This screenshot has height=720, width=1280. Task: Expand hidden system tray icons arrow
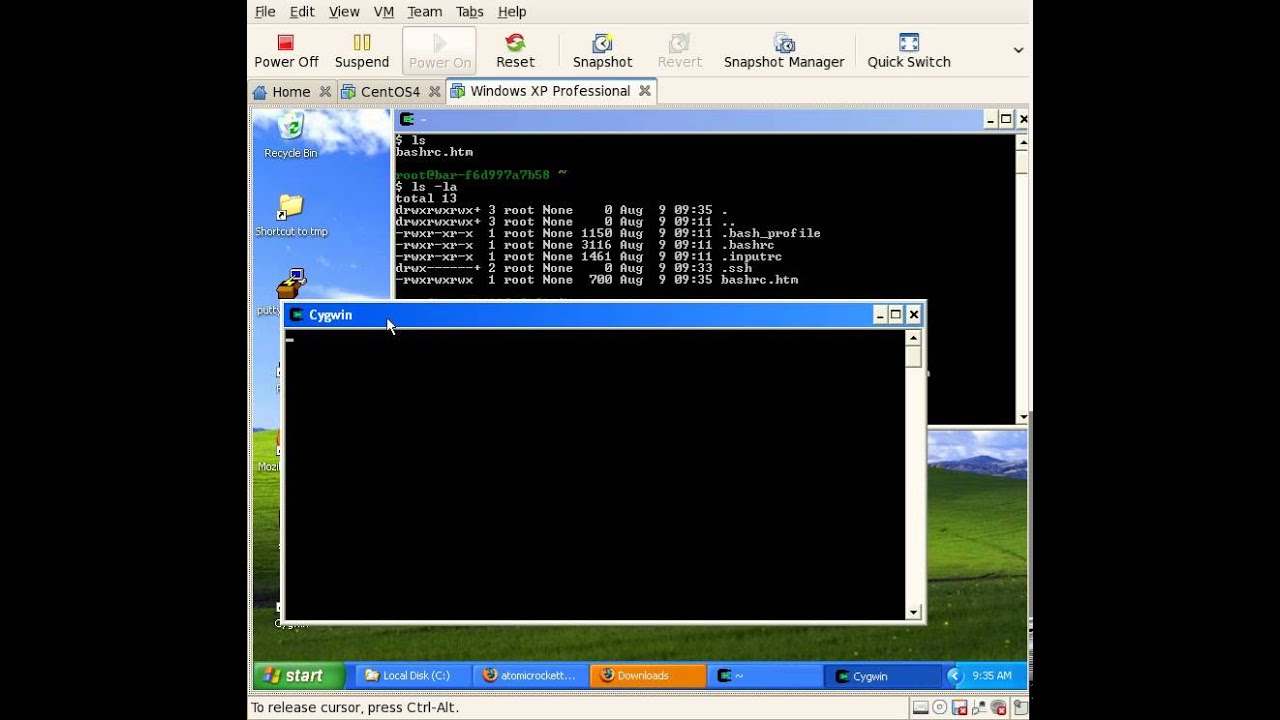[954, 676]
